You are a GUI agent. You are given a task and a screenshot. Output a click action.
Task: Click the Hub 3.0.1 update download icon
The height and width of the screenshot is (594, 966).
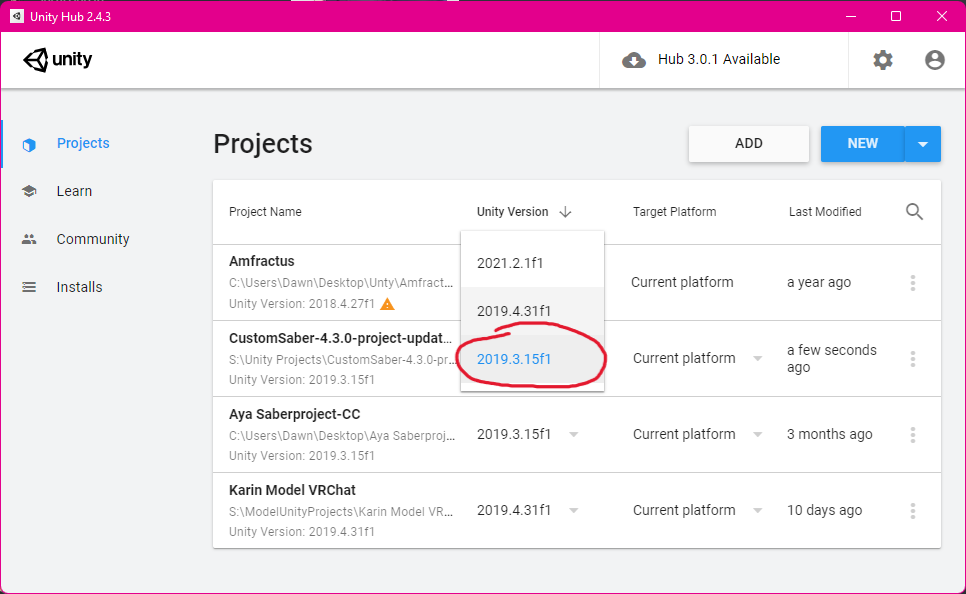click(634, 59)
